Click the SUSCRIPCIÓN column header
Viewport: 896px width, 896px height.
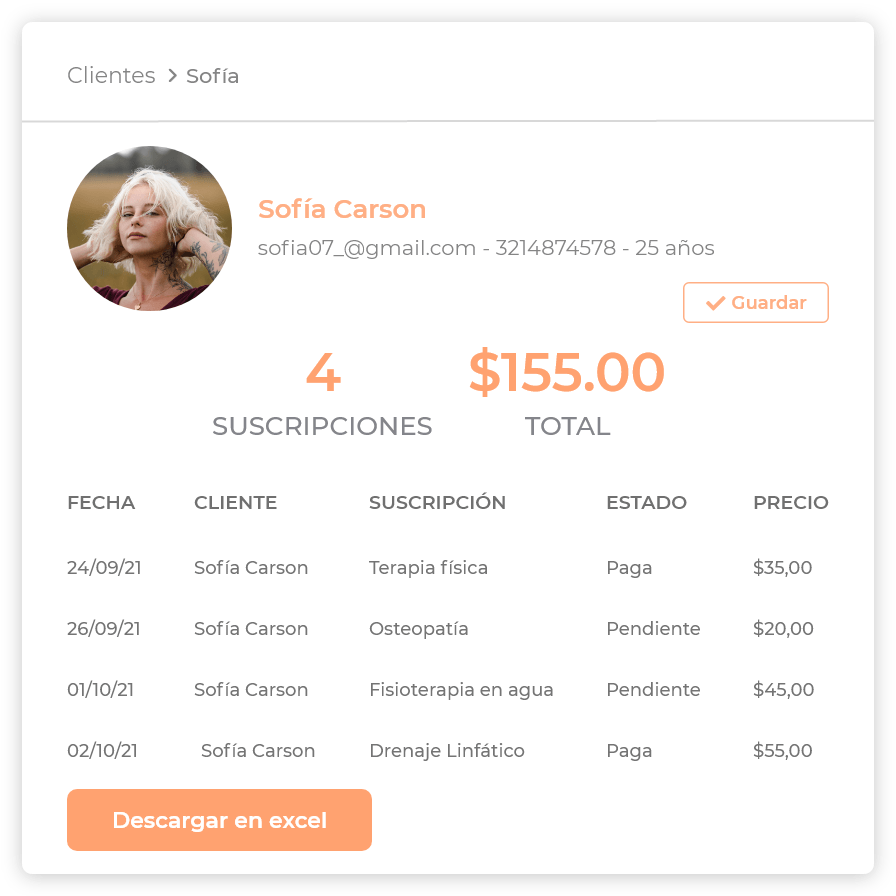[x=437, y=503]
